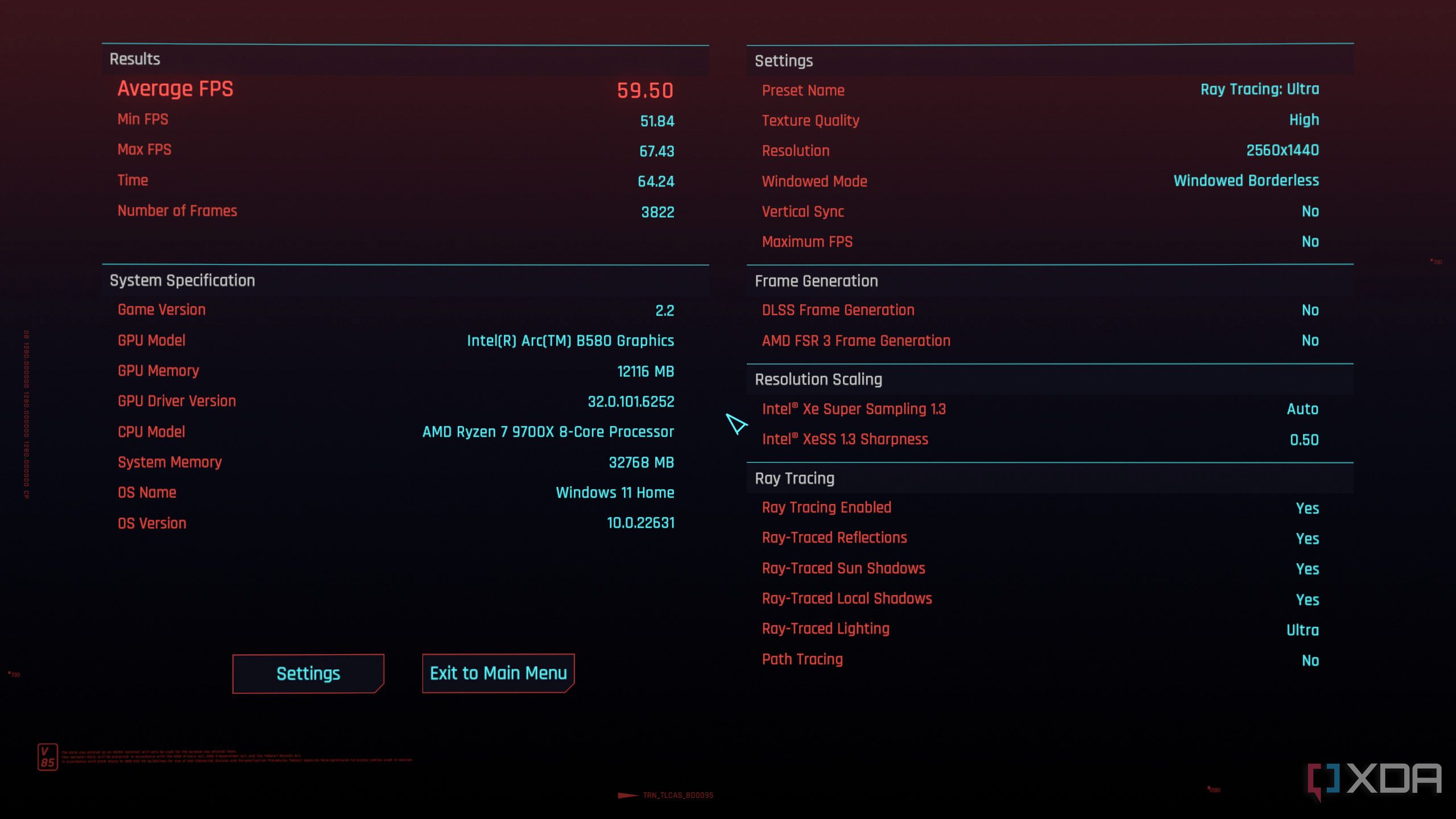The height and width of the screenshot is (819, 1456).
Task: Toggle Ray-Traced Reflections on/off
Action: (x=1308, y=539)
